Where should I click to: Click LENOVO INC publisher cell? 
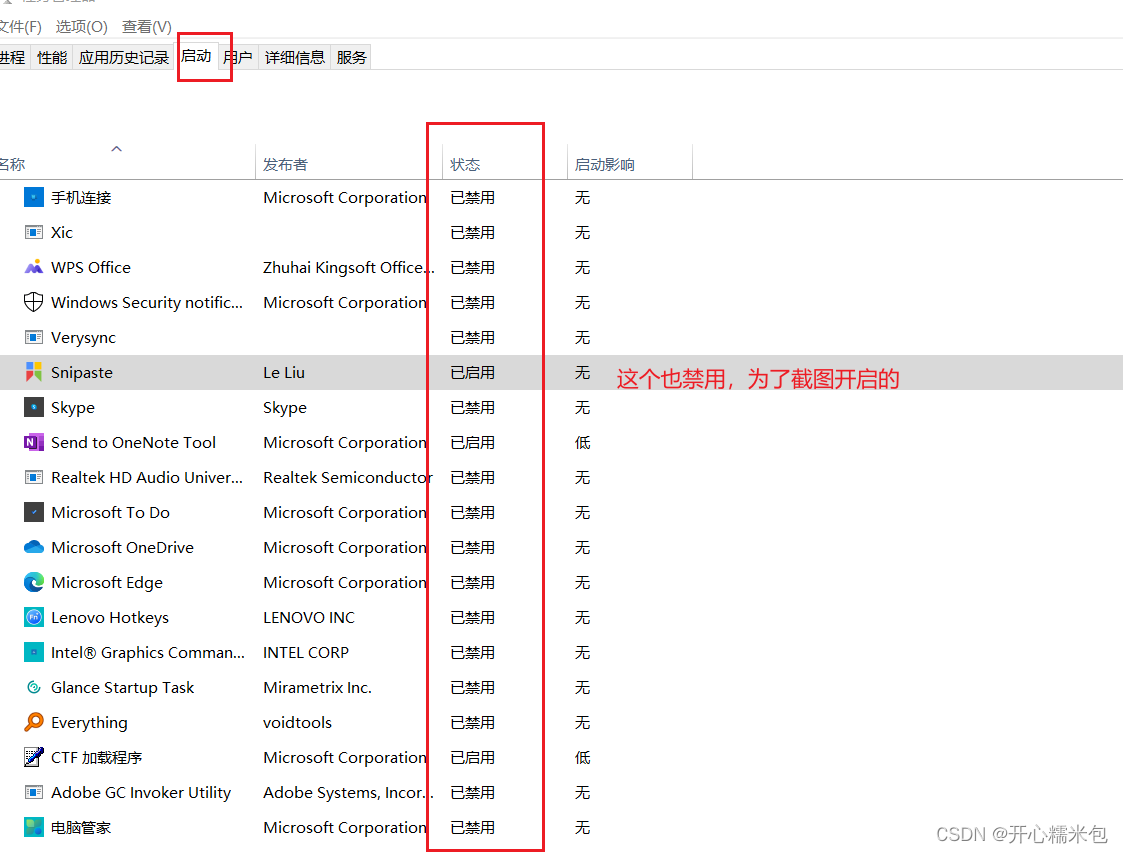(x=309, y=617)
